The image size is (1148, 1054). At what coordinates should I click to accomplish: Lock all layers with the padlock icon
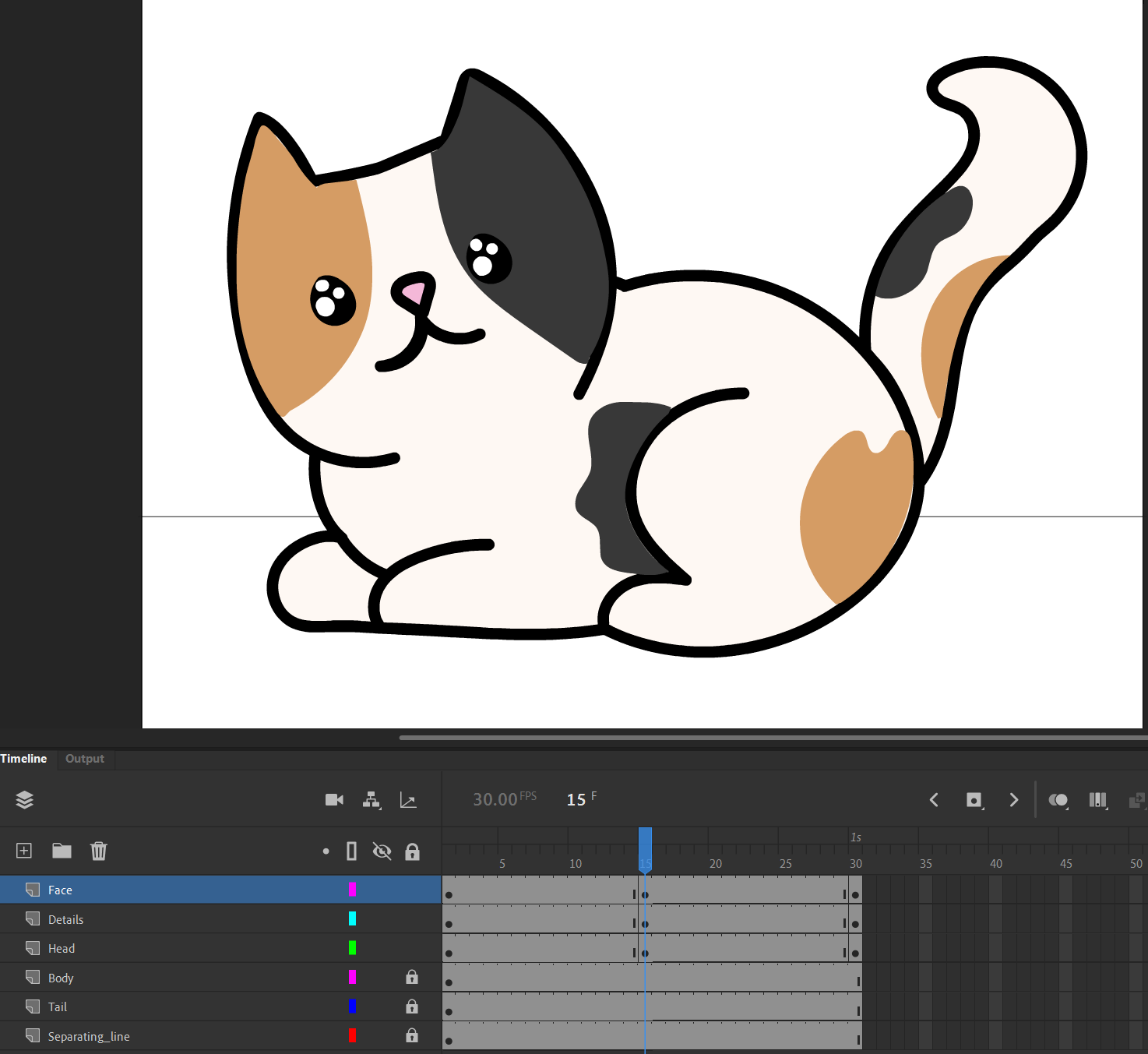pyautogui.click(x=412, y=851)
